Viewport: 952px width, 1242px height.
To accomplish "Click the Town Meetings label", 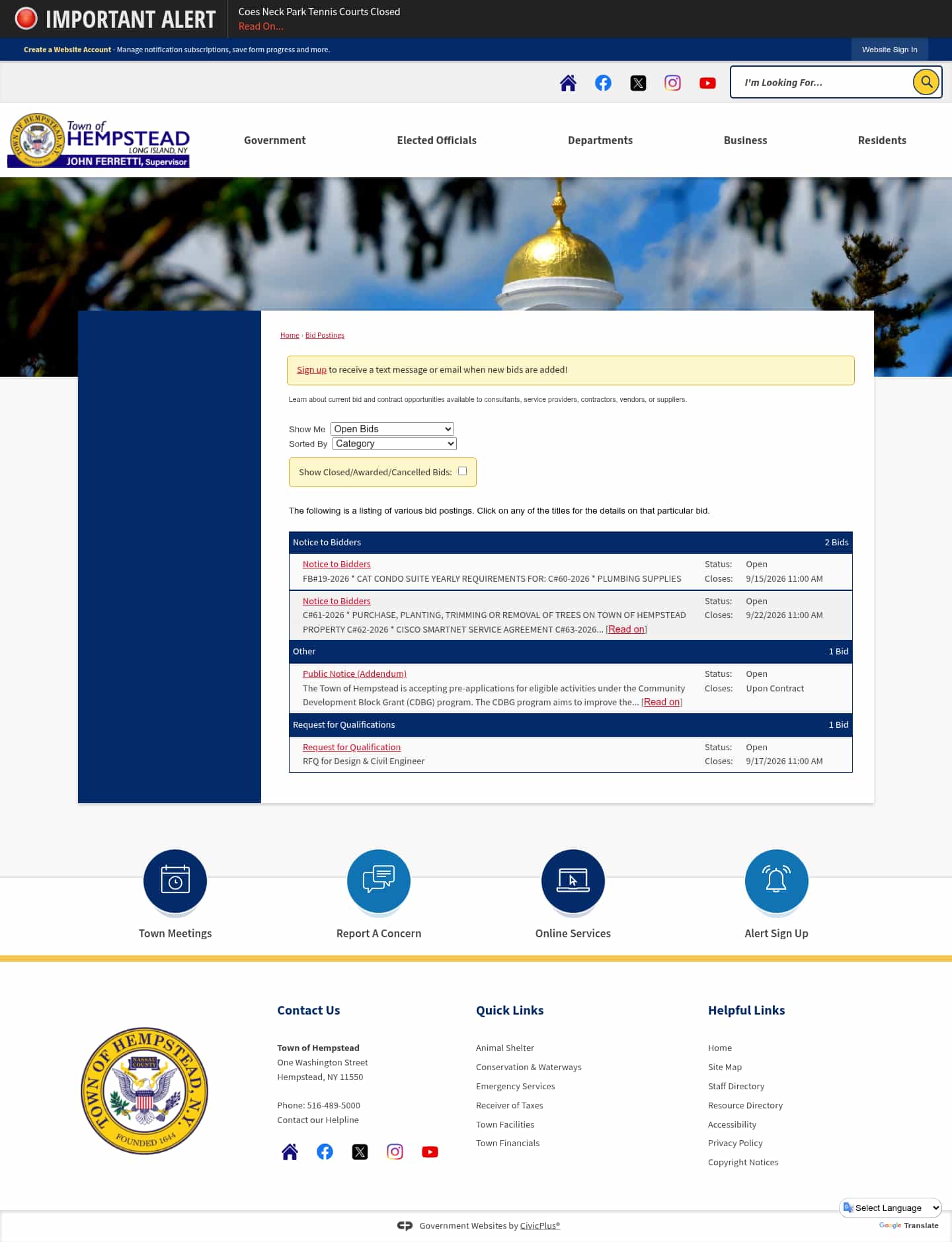I will point(175,933).
